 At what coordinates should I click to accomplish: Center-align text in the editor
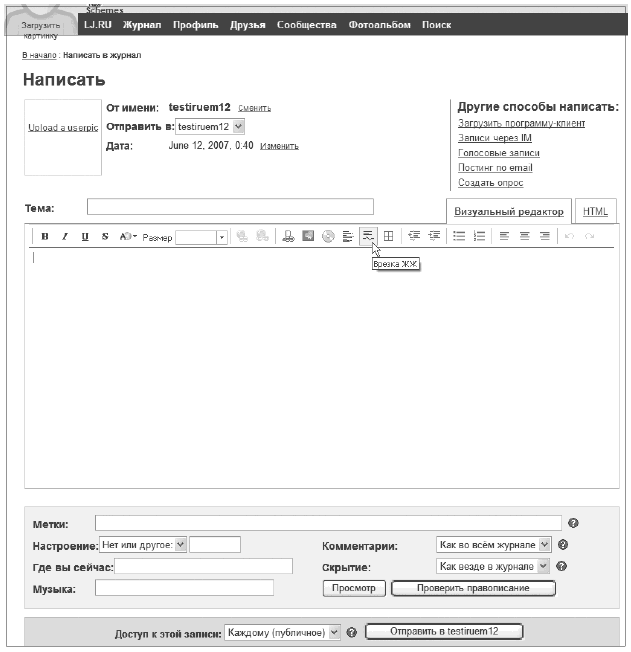coord(524,236)
